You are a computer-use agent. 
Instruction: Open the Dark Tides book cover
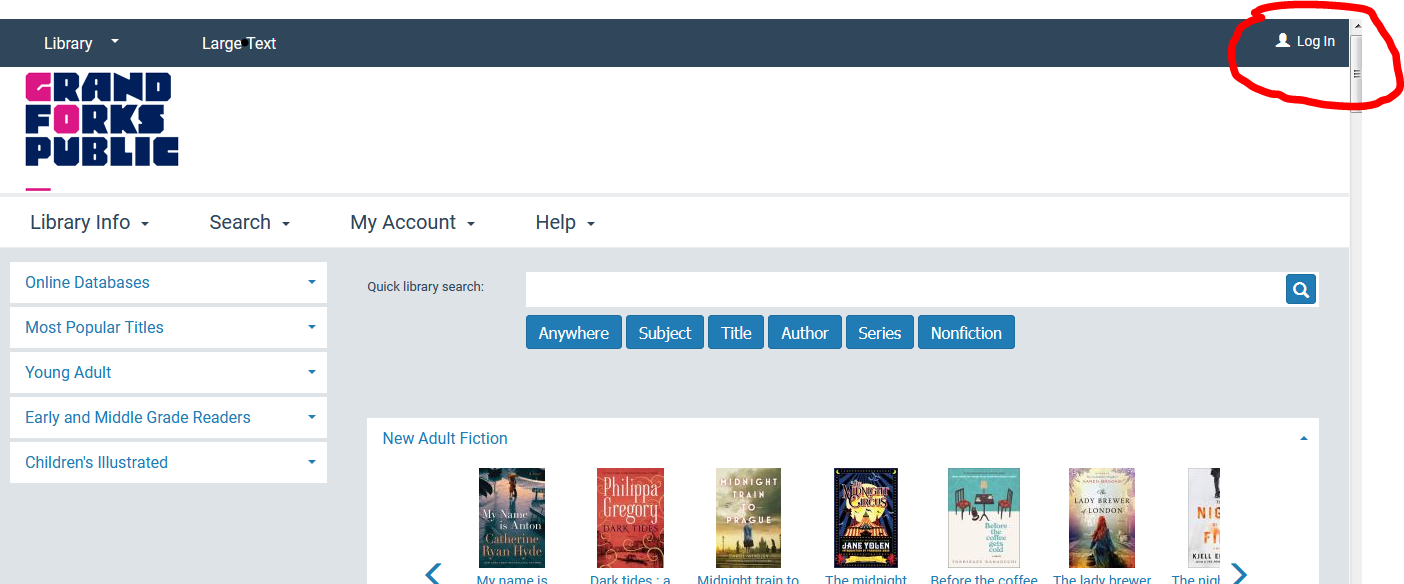point(630,517)
